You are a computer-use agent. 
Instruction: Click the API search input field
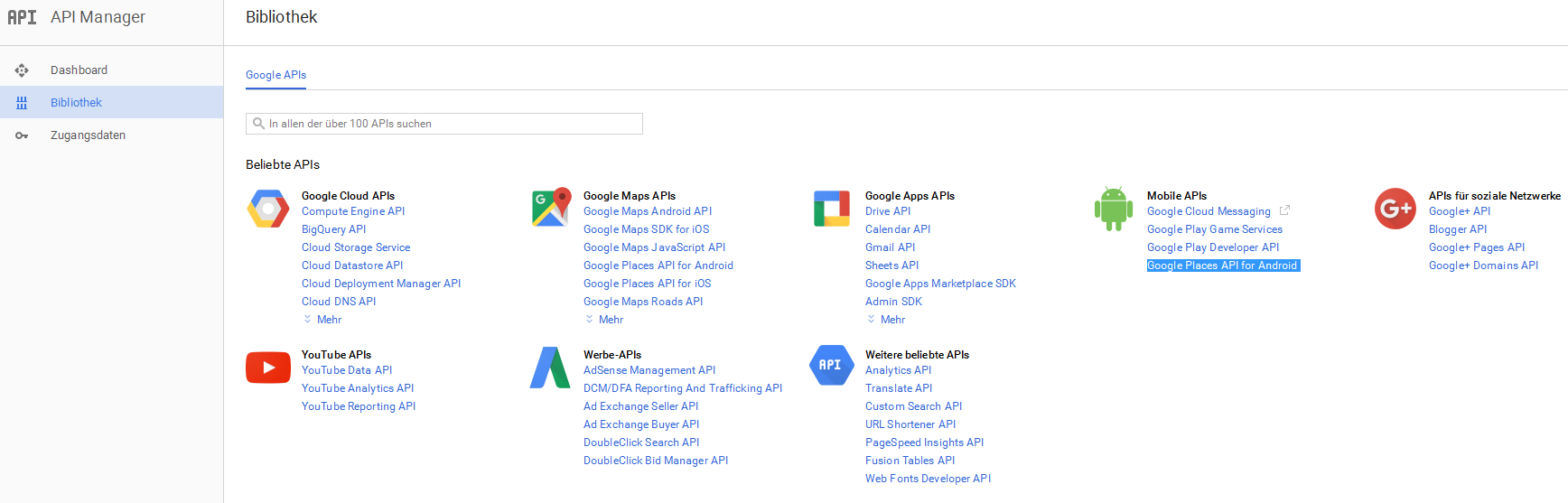444,124
